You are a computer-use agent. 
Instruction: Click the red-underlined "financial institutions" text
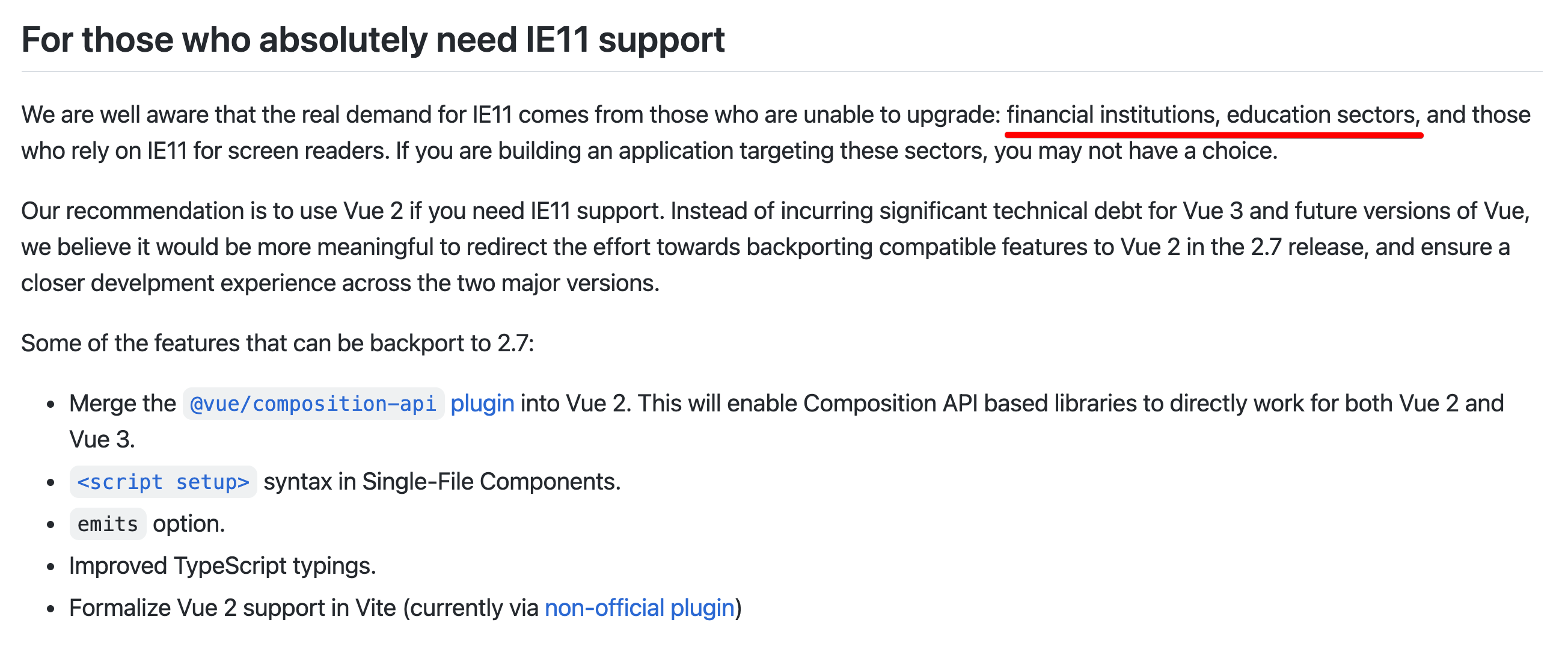[1110, 115]
